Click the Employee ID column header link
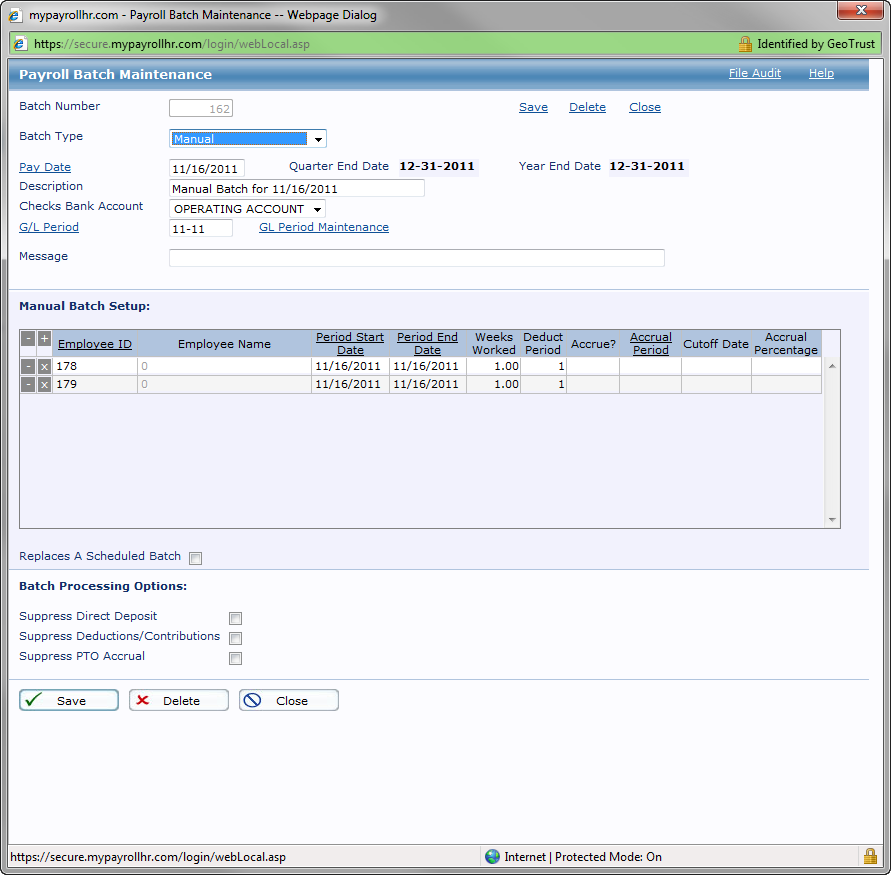The image size is (891, 875). (95, 344)
